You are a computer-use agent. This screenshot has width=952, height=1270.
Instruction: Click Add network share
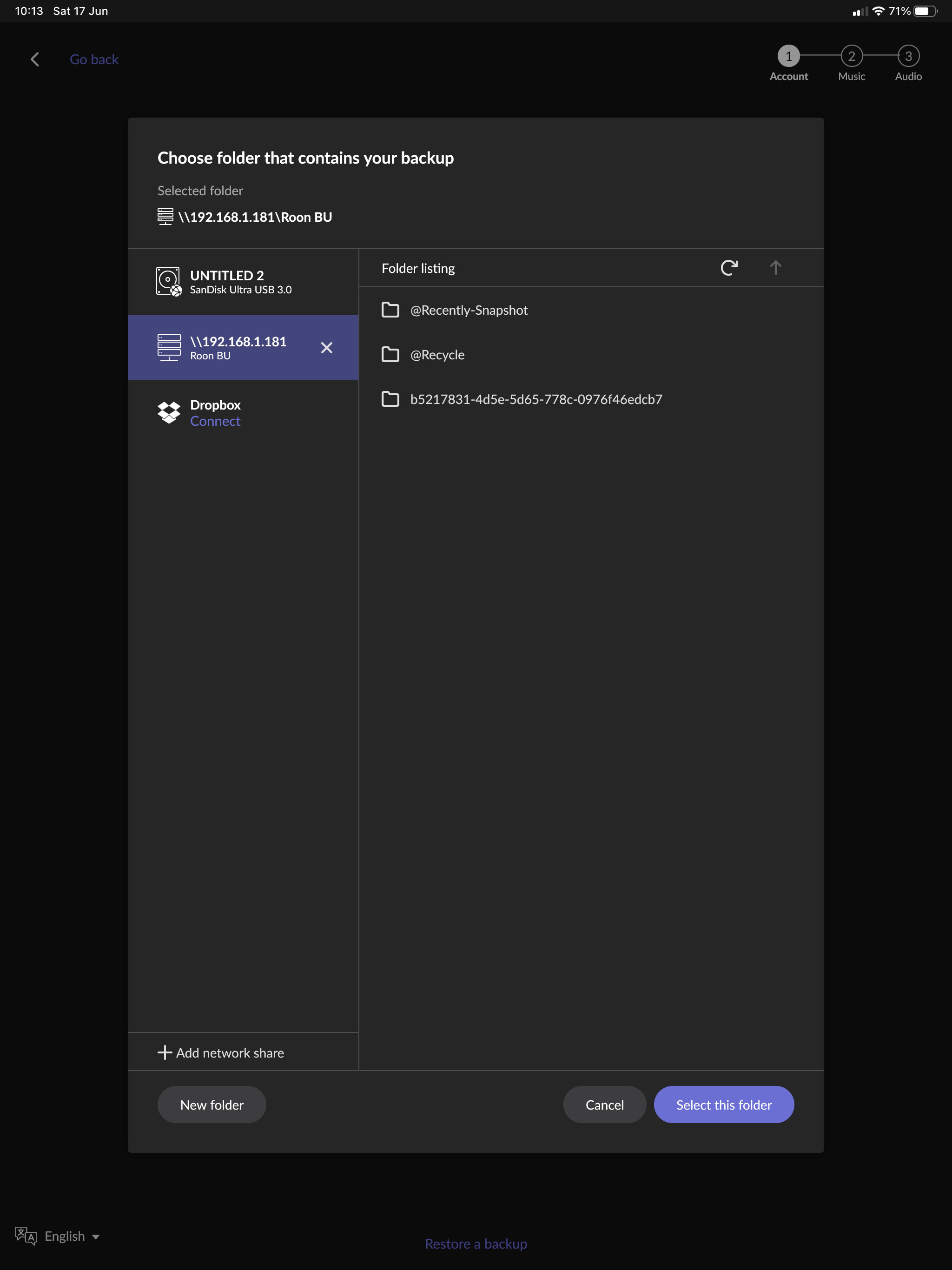221,1052
